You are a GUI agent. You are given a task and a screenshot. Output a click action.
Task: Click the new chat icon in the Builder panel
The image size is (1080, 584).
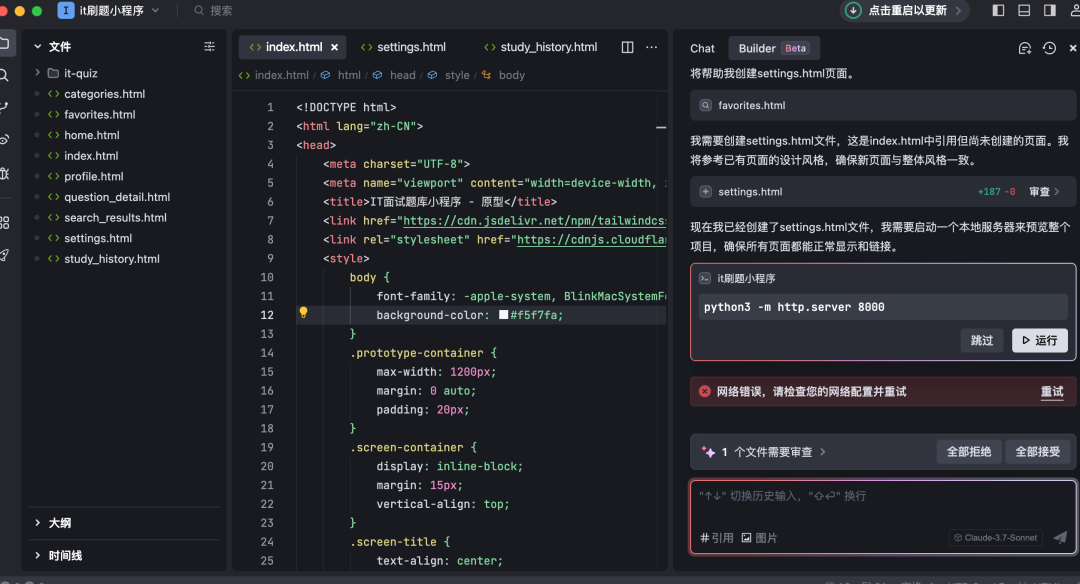(1024, 48)
